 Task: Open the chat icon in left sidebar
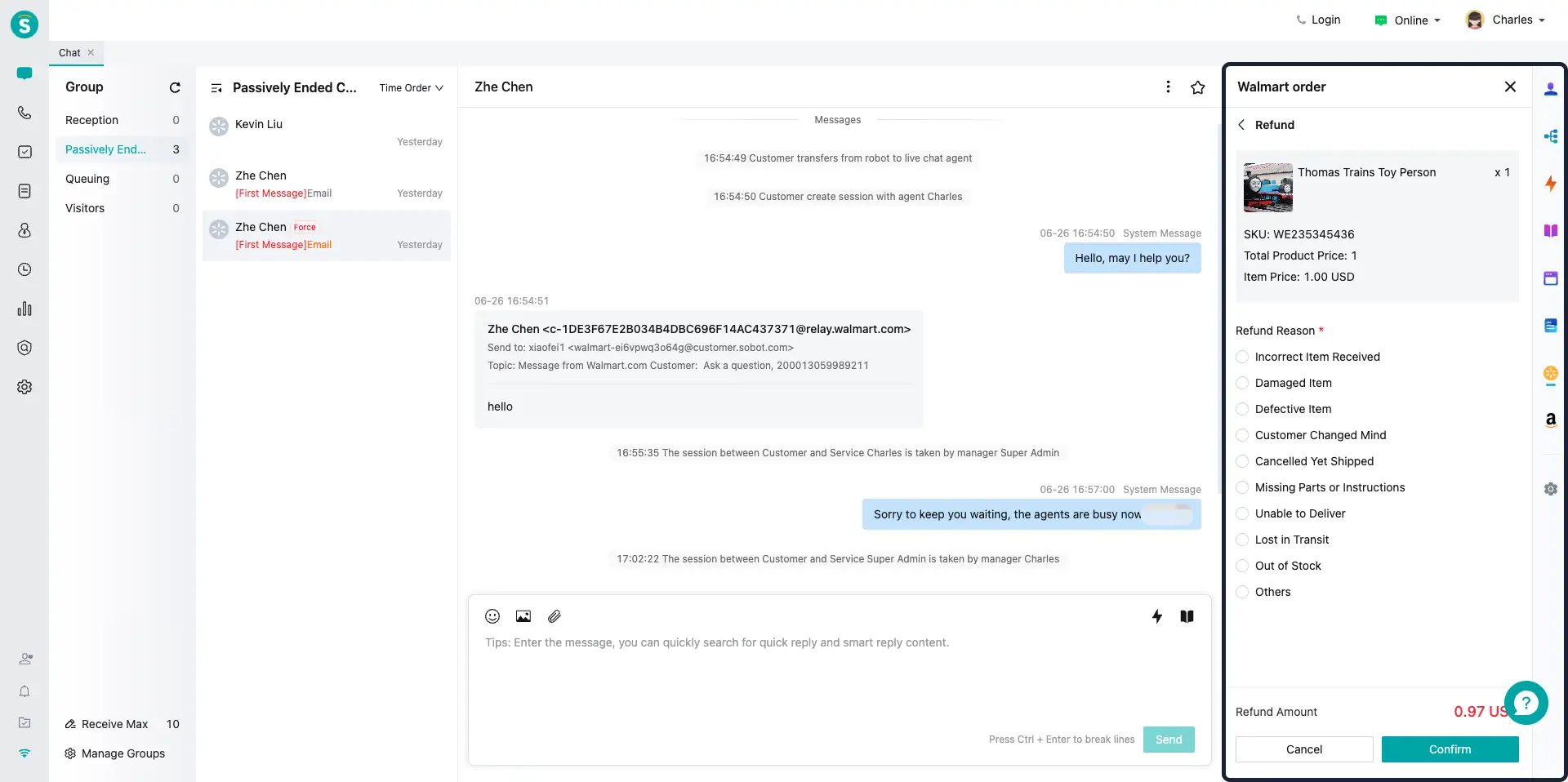pyautogui.click(x=24, y=73)
